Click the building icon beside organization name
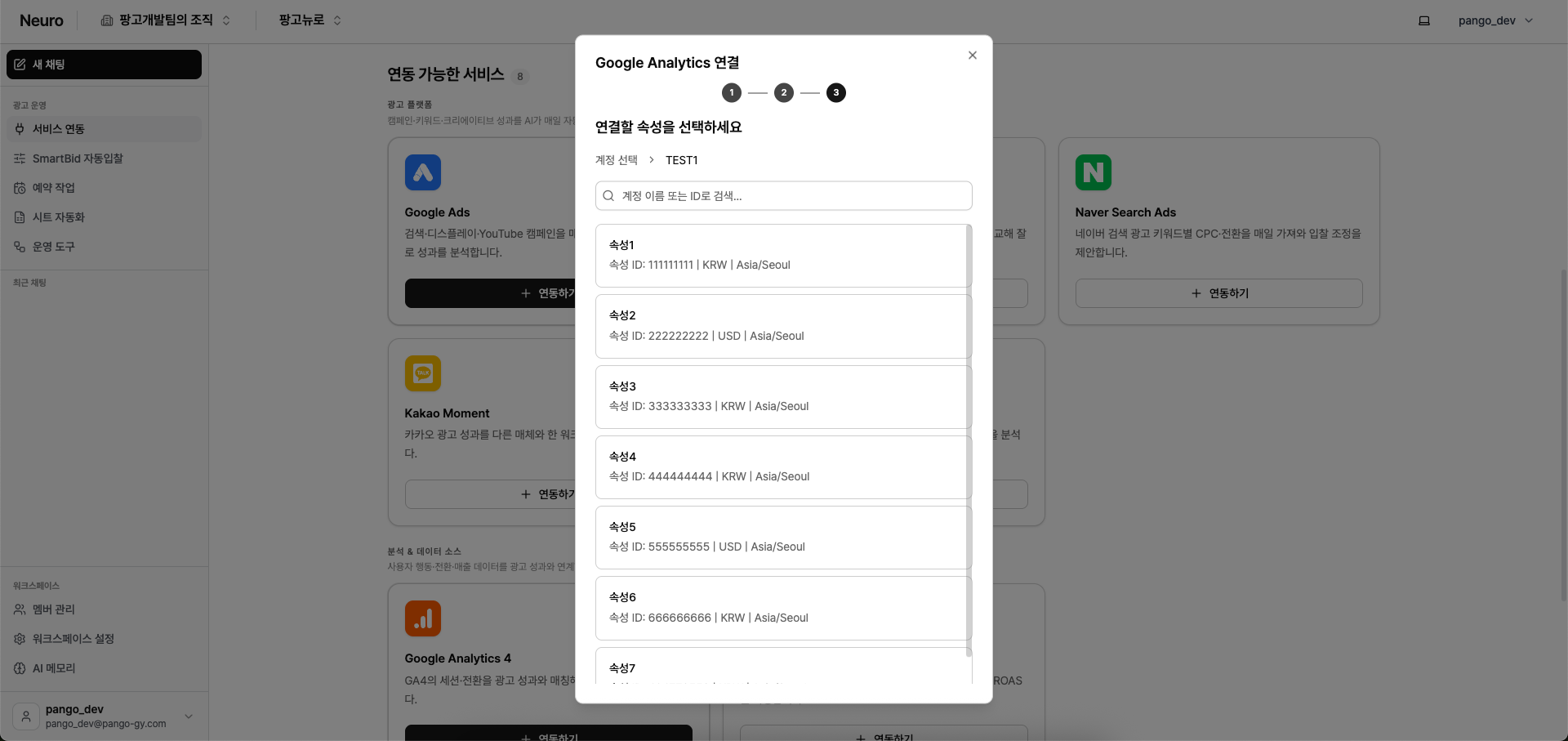The width and height of the screenshot is (1568, 741). point(107,20)
